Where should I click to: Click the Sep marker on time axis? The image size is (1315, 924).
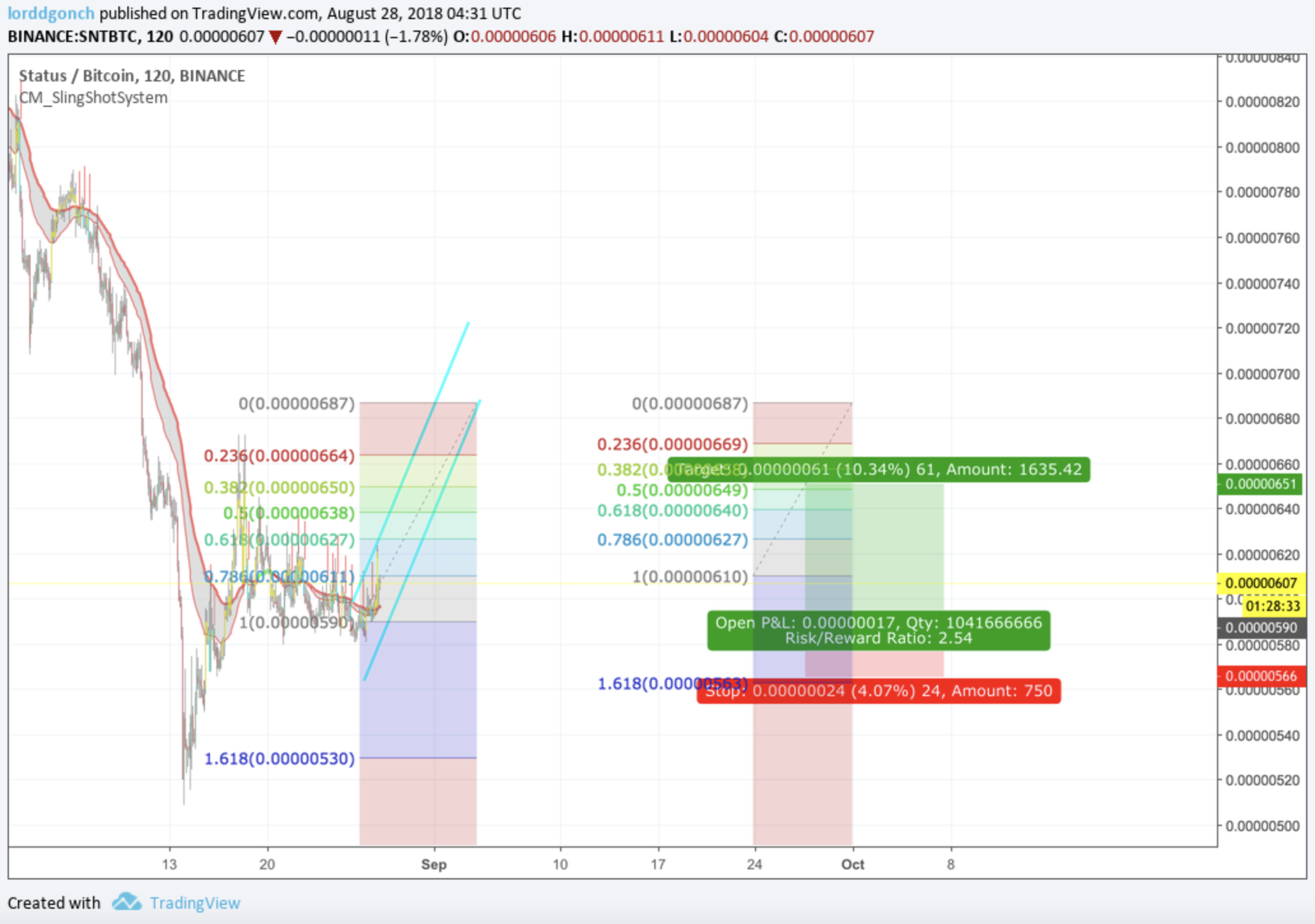click(433, 864)
